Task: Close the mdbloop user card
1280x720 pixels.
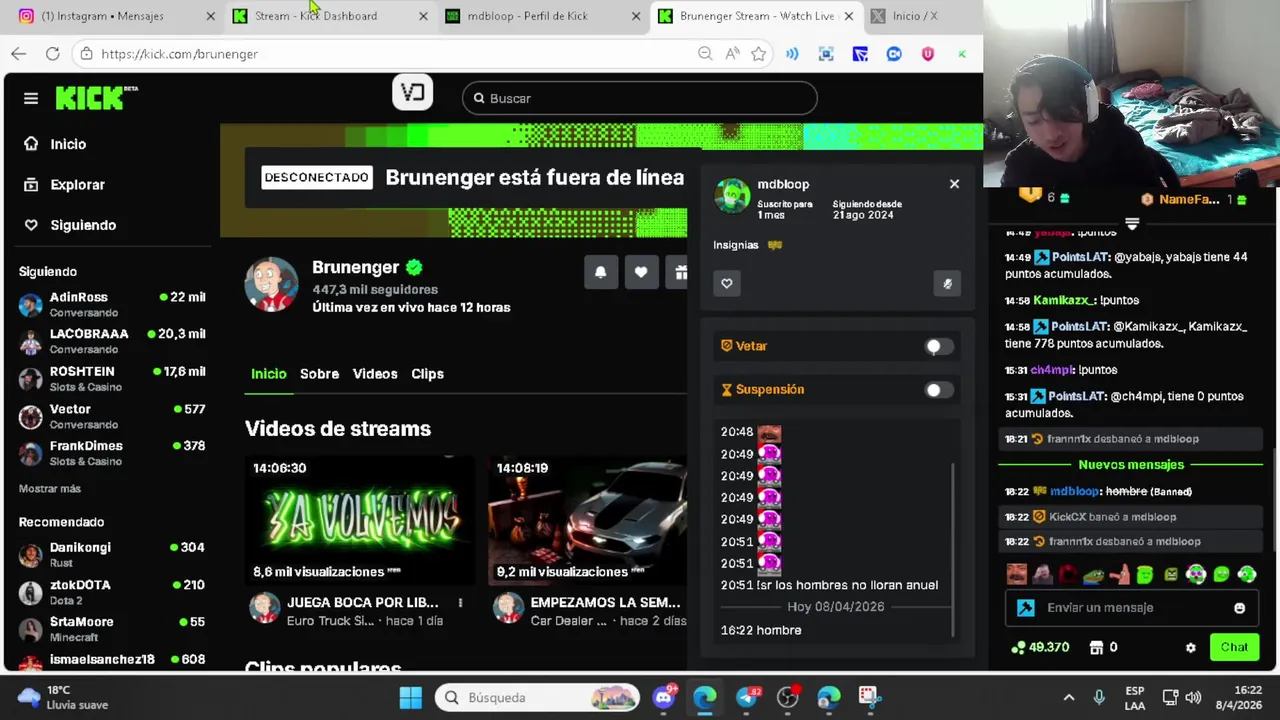Action: coord(954,184)
